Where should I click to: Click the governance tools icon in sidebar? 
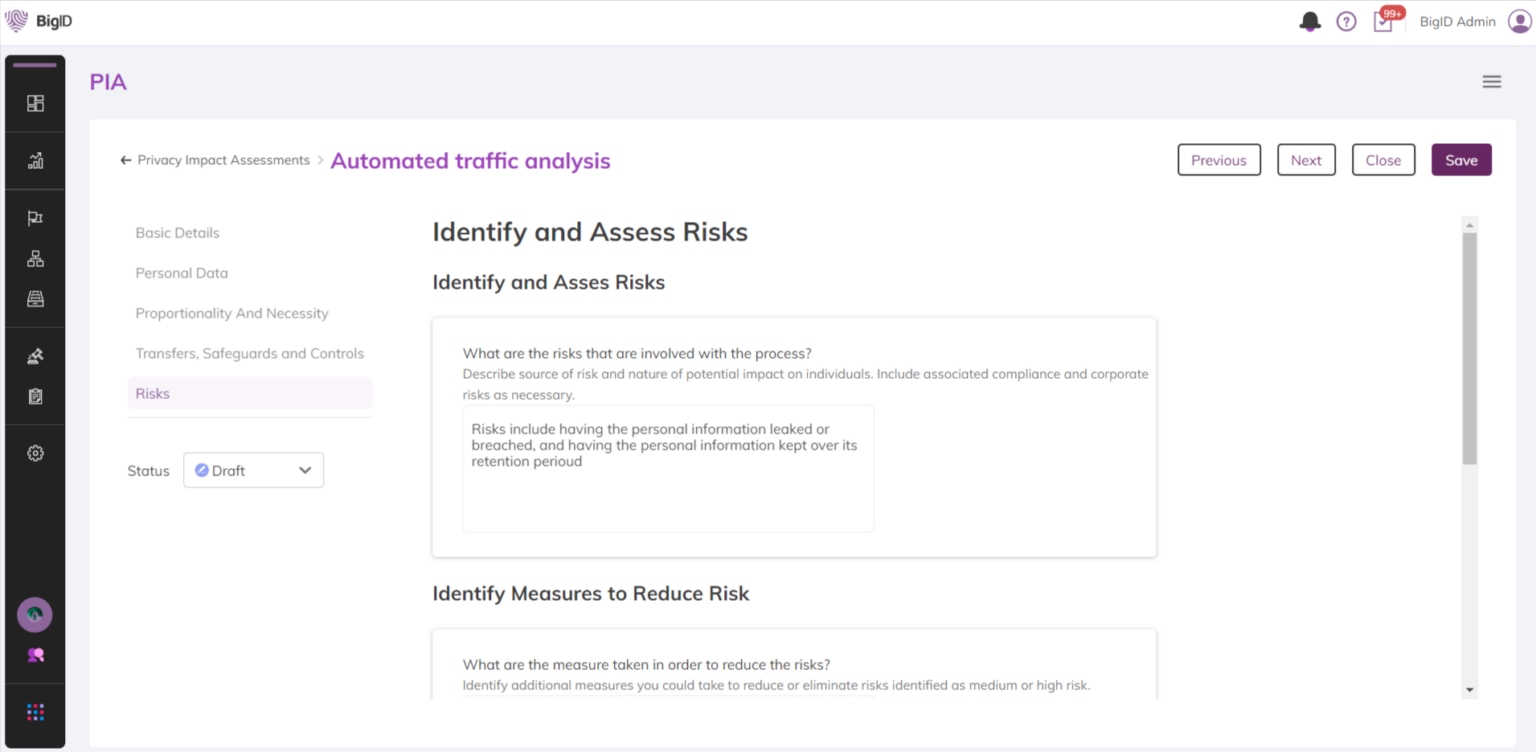(35, 355)
